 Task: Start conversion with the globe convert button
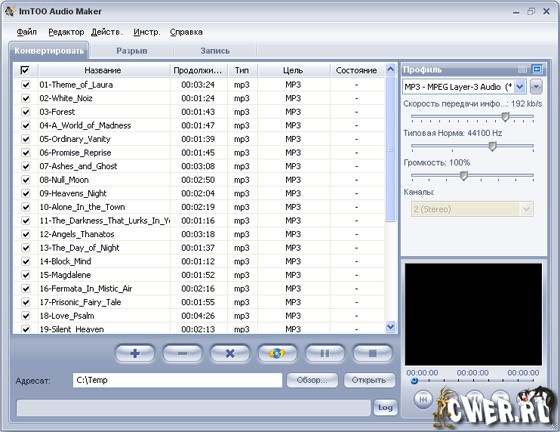[277, 353]
